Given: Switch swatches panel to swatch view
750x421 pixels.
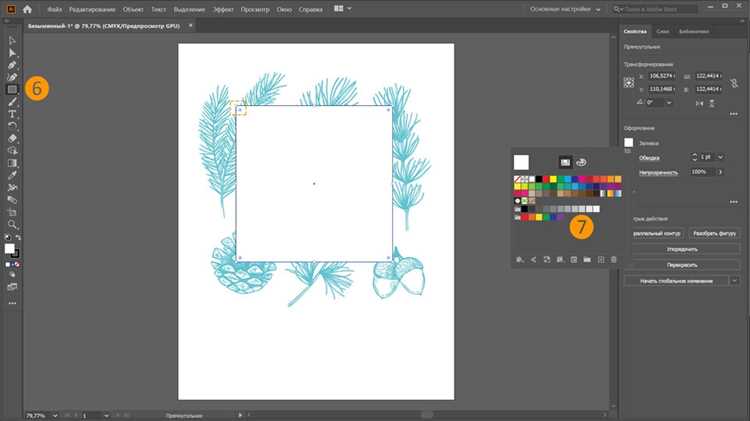Looking at the screenshot, I should pyautogui.click(x=565, y=162).
